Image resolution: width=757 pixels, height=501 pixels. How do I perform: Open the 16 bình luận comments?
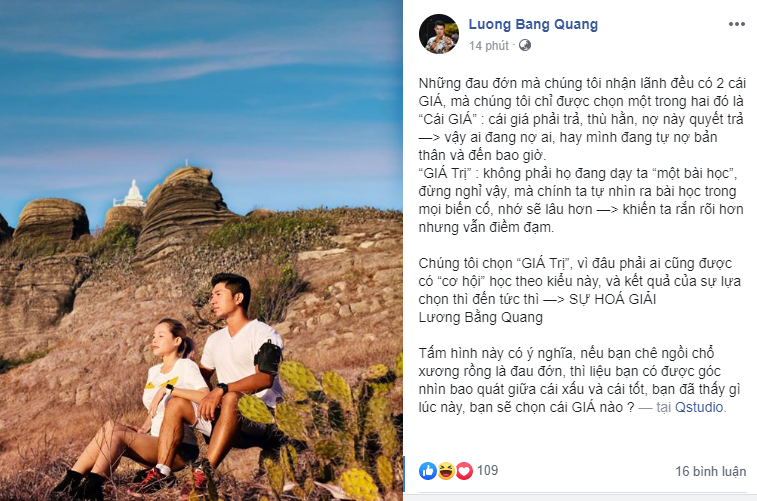click(711, 471)
